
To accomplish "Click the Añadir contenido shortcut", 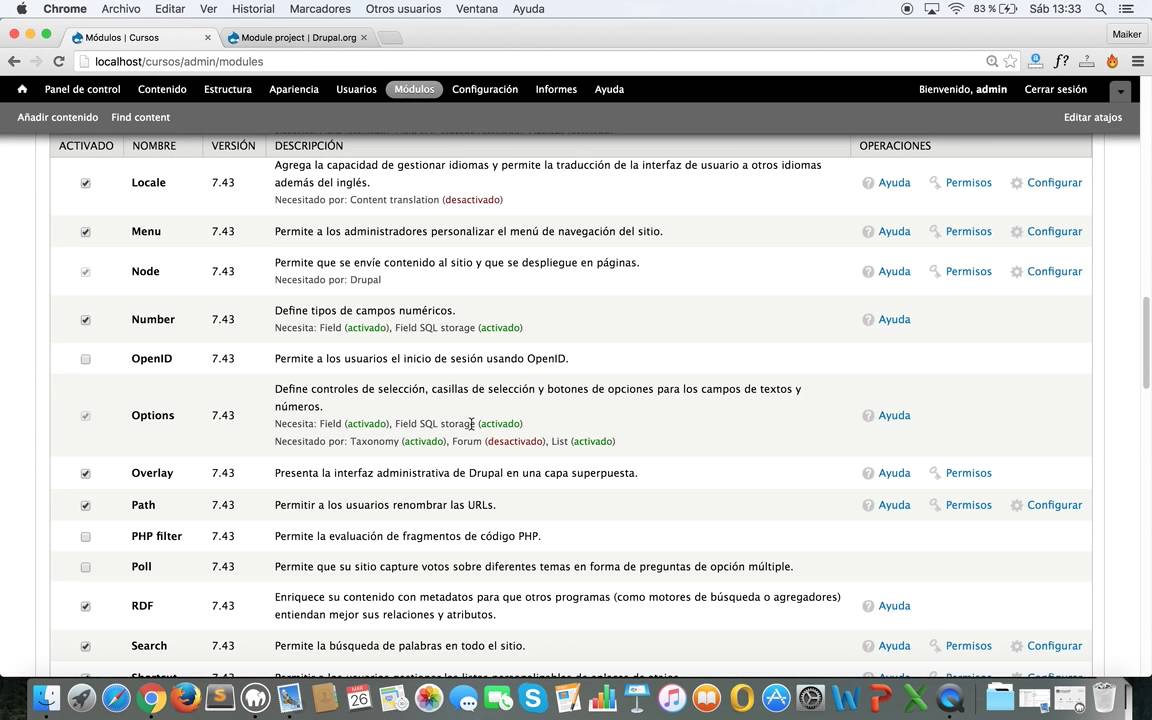I will 58,117.
